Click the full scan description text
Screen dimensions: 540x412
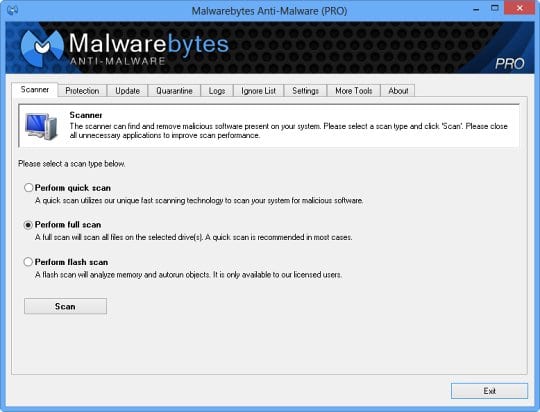pos(194,237)
